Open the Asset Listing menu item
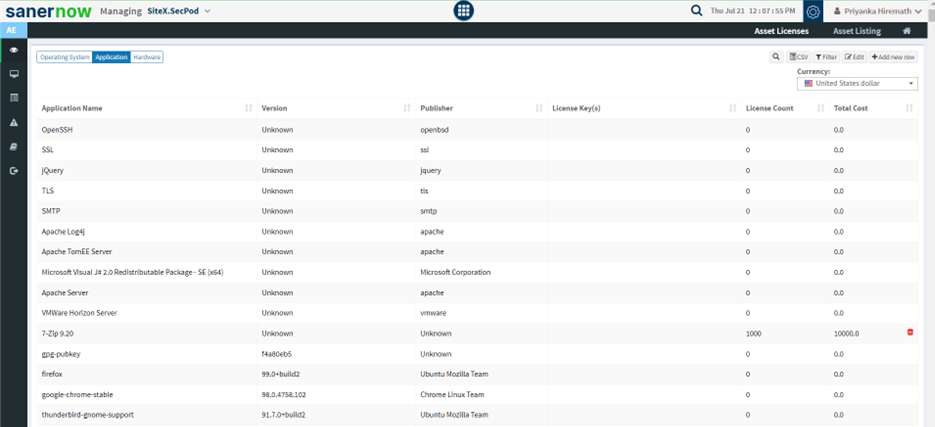This screenshot has height=427, width=935. (x=856, y=31)
